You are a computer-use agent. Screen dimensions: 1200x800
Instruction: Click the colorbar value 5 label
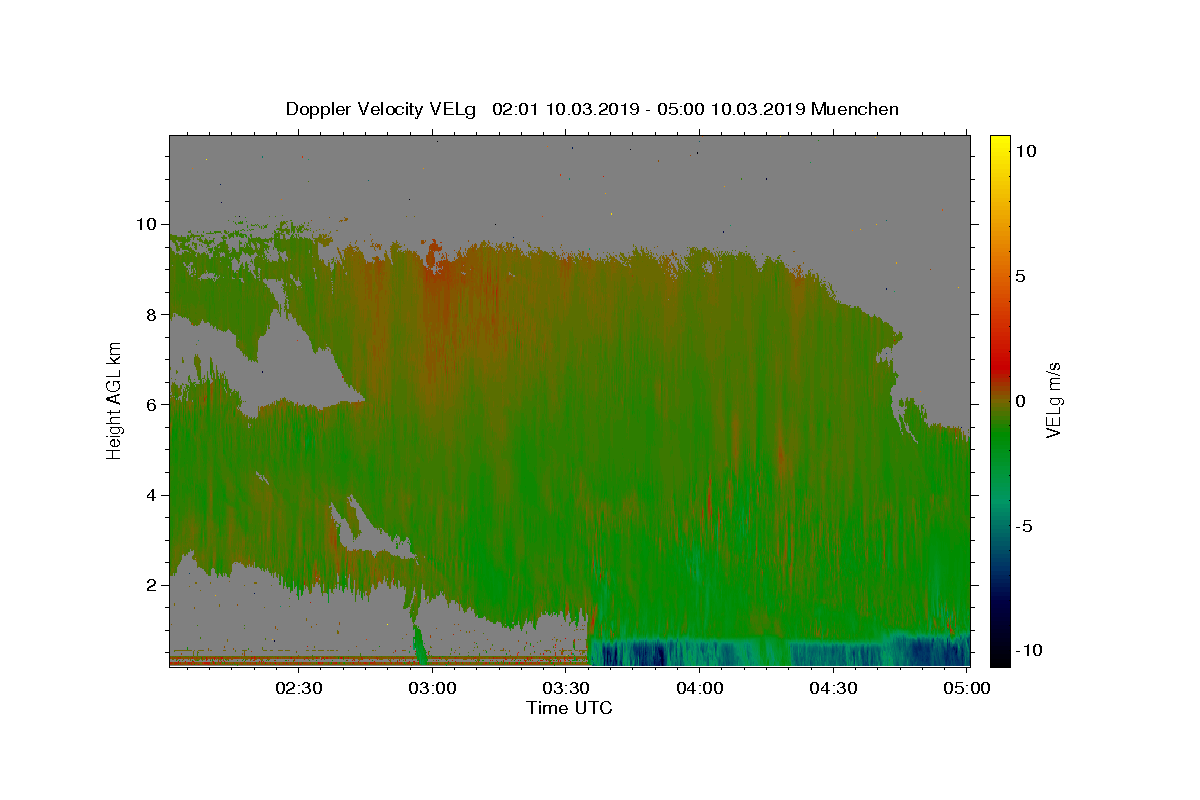1021,276
